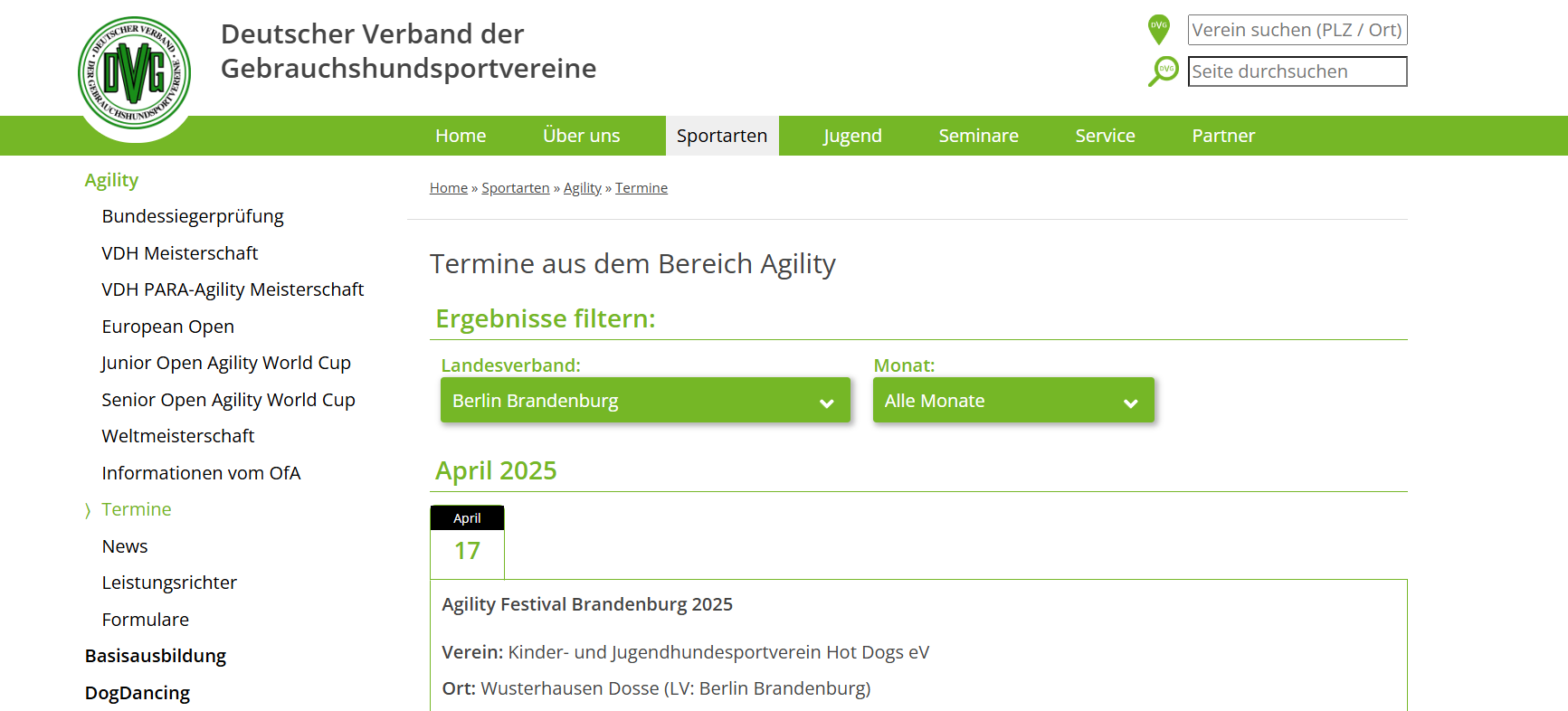Image resolution: width=1568 pixels, height=711 pixels.
Task: Open the Monat Alle Monate dropdown
Action: point(1012,401)
